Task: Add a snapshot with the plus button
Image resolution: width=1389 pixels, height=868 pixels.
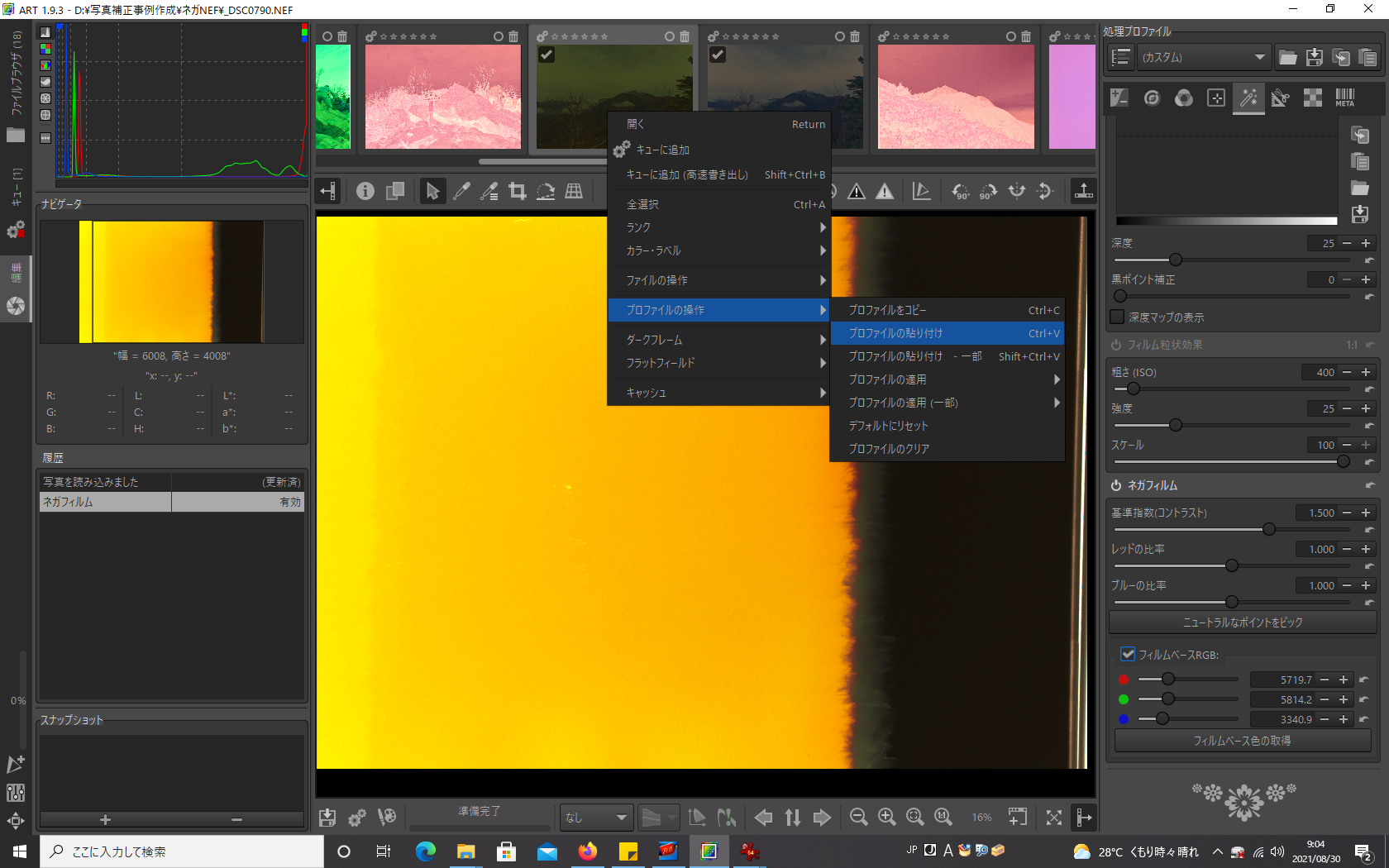Action: [x=105, y=819]
